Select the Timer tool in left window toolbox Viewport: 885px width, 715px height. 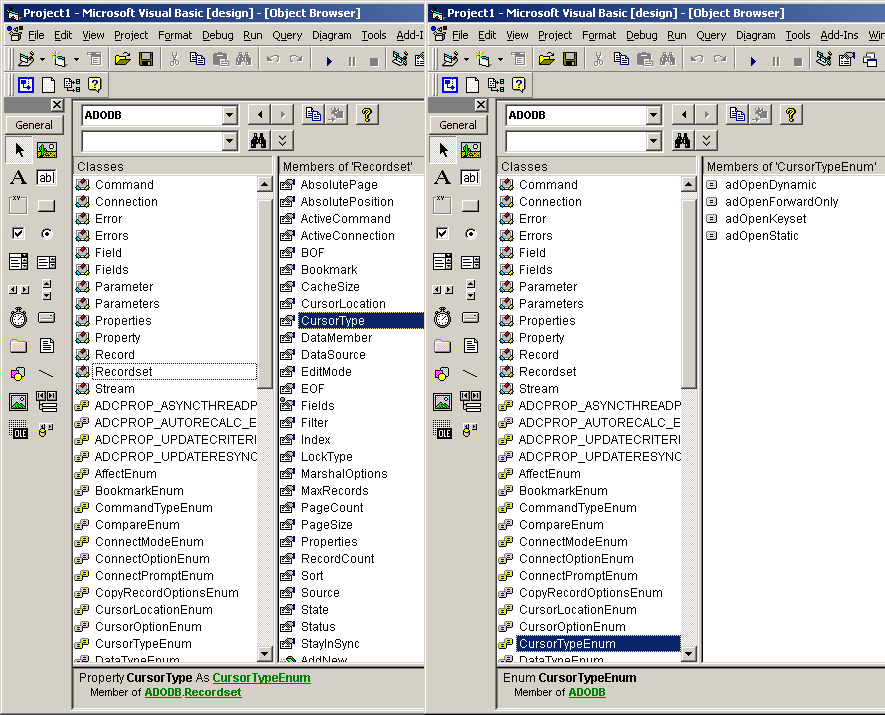(x=18, y=318)
